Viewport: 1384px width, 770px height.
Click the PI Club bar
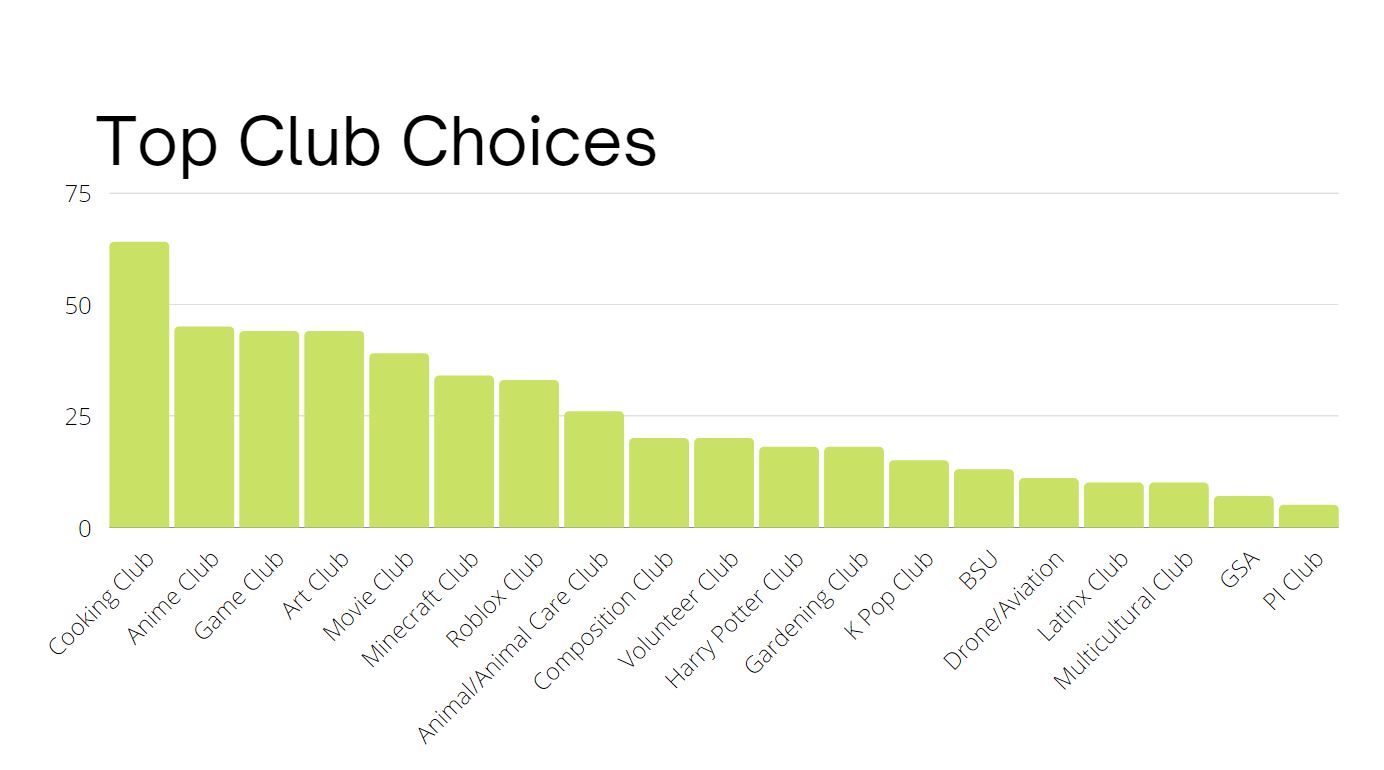coord(1309,516)
